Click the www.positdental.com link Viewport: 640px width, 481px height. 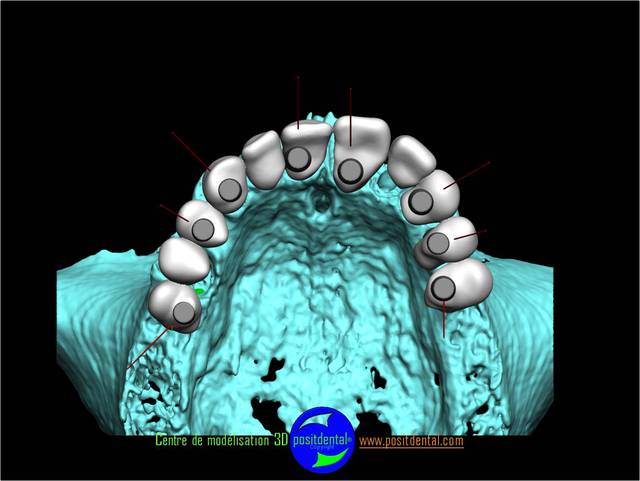click(x=411, y=440)
